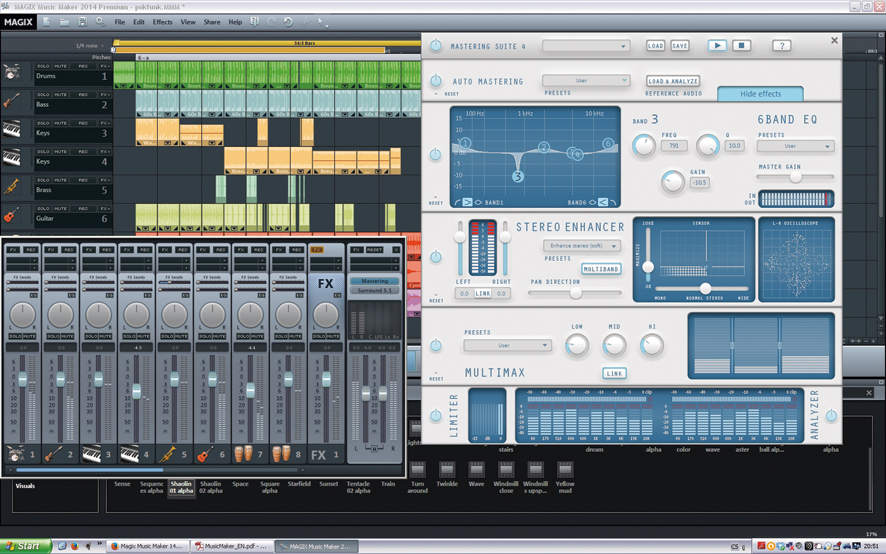Open the Effects menu
The image size is (886, 554).
pyautogui.click(x=163, y=22)
